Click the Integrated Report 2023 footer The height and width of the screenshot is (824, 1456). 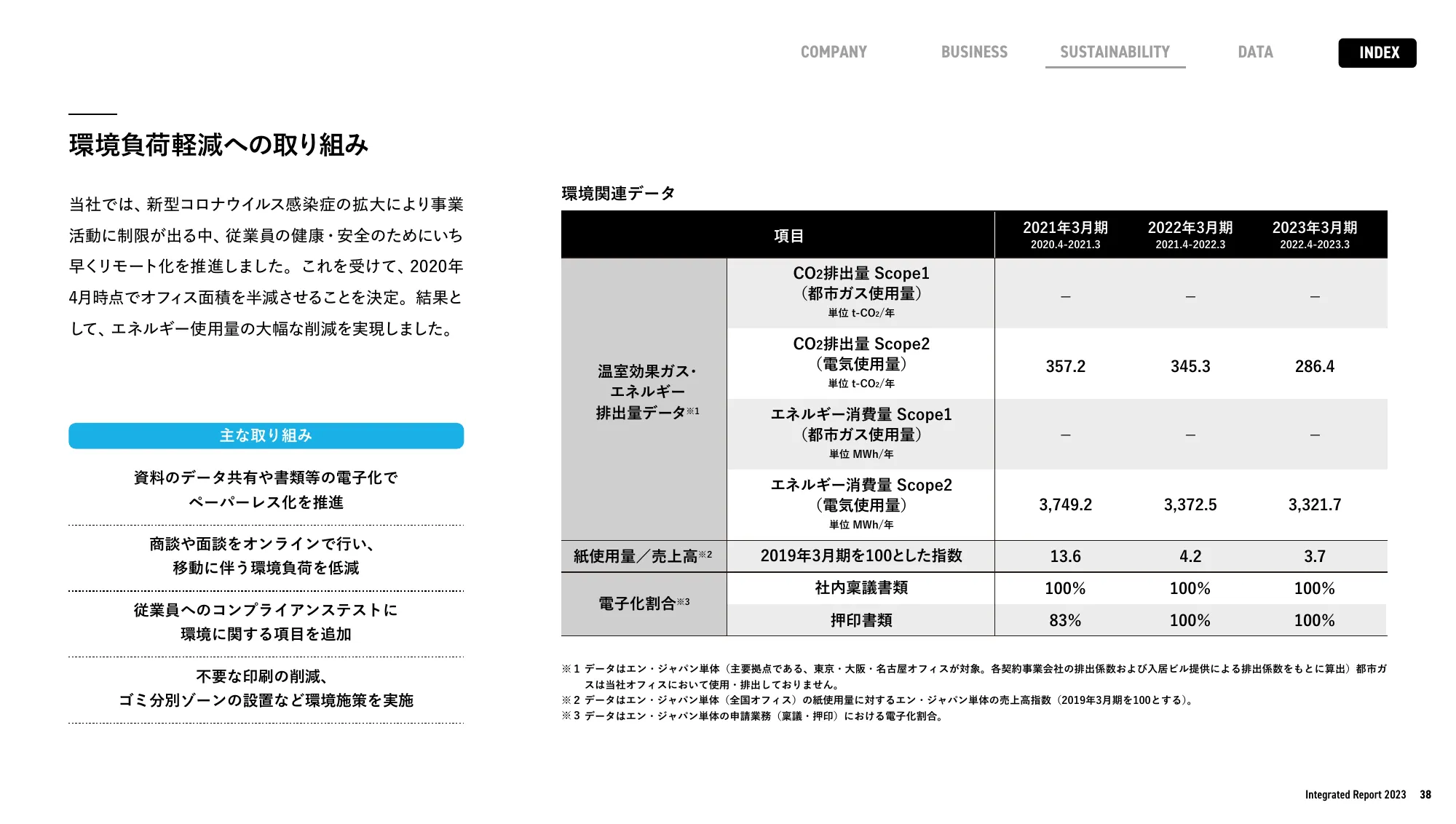click(x=1355, y=795)
